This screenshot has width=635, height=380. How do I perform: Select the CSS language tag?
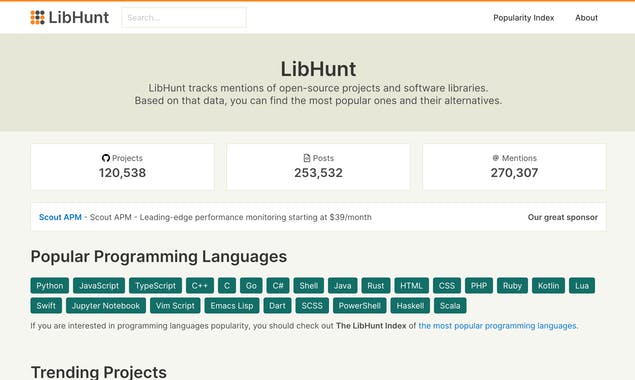pyautogui.click(x=447, y=286)
